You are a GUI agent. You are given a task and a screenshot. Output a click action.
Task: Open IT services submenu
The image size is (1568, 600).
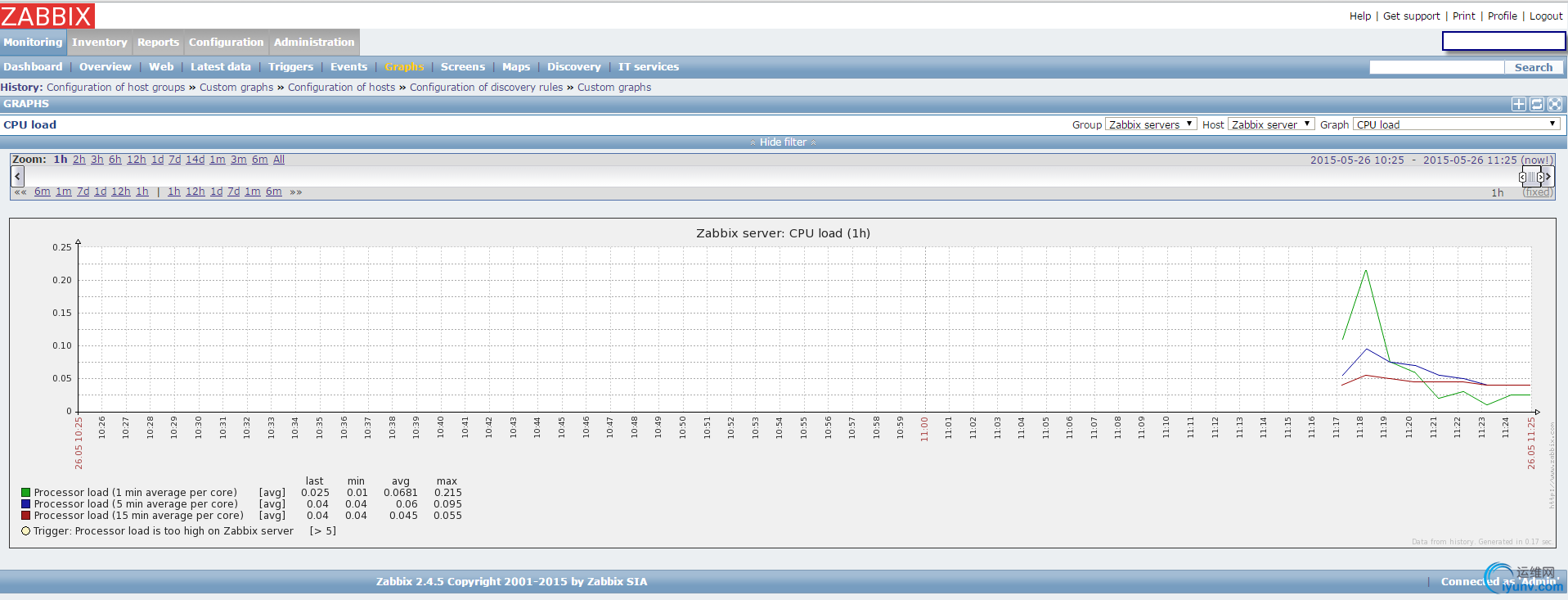point(649,67)
